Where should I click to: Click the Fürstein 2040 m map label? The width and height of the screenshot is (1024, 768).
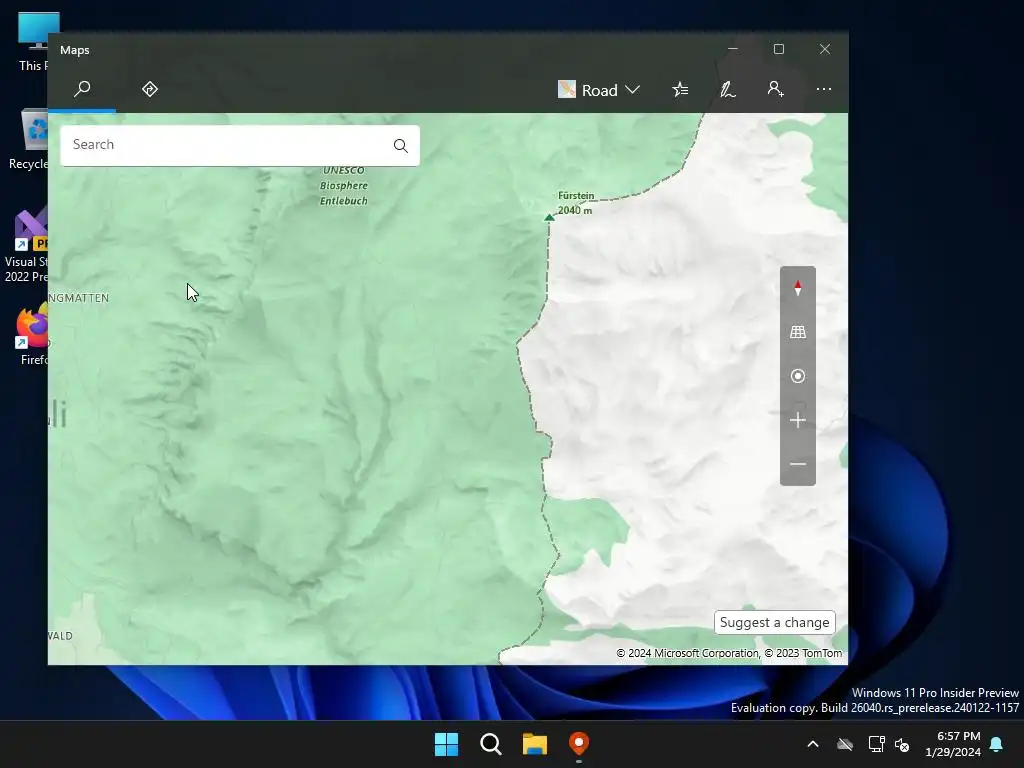click(x=575, y=202)
